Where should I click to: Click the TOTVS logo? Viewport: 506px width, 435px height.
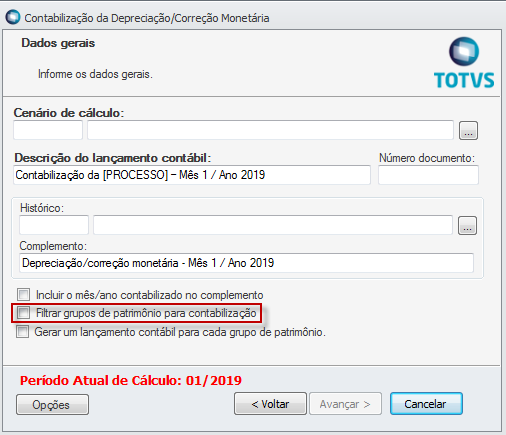tap(464, 63)
